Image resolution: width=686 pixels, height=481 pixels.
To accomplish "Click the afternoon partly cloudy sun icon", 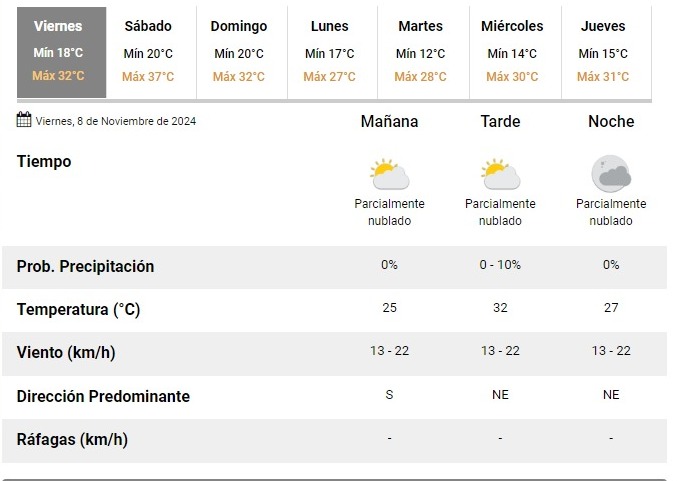I will [x=500, y=174].
